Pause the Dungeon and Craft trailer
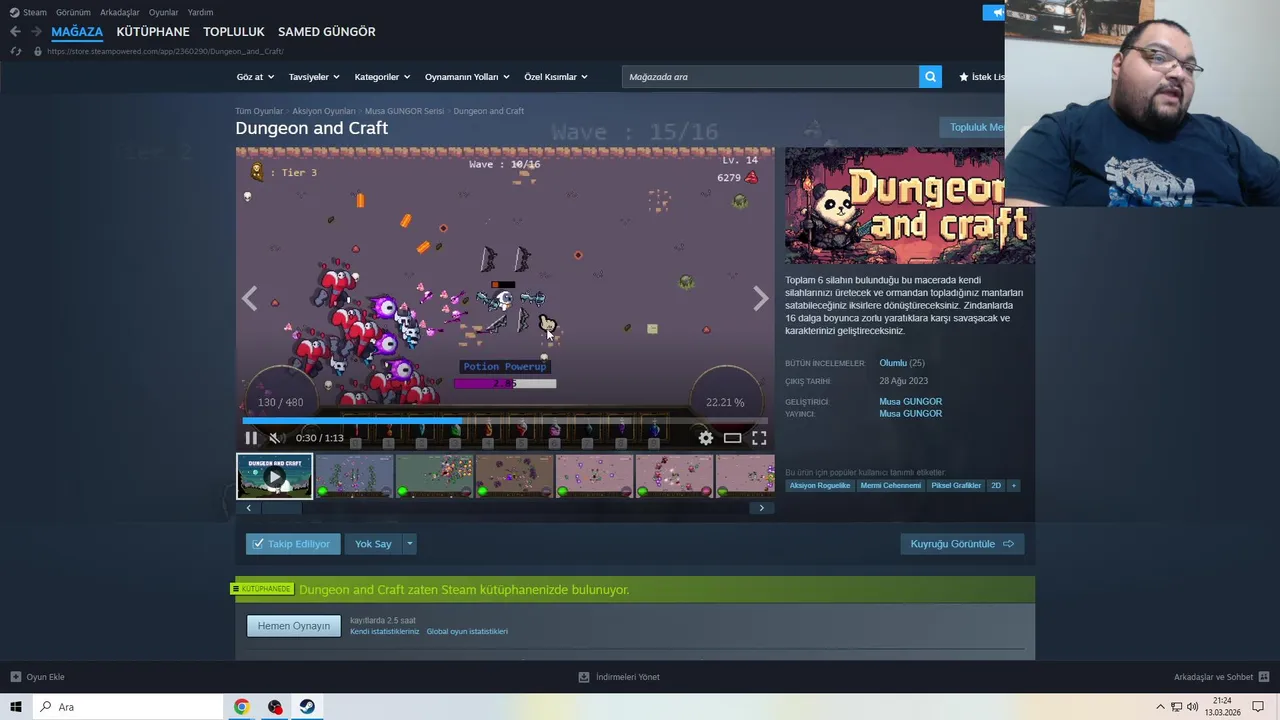 (251, 438)
